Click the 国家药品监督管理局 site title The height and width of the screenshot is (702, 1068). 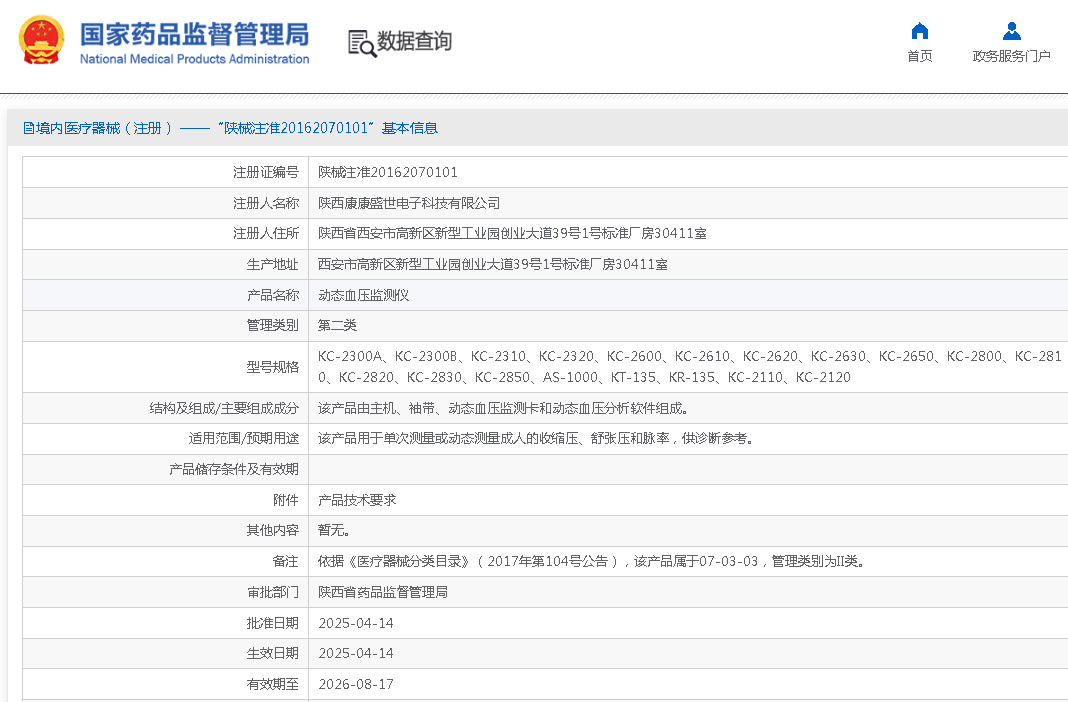click(194, 33)
